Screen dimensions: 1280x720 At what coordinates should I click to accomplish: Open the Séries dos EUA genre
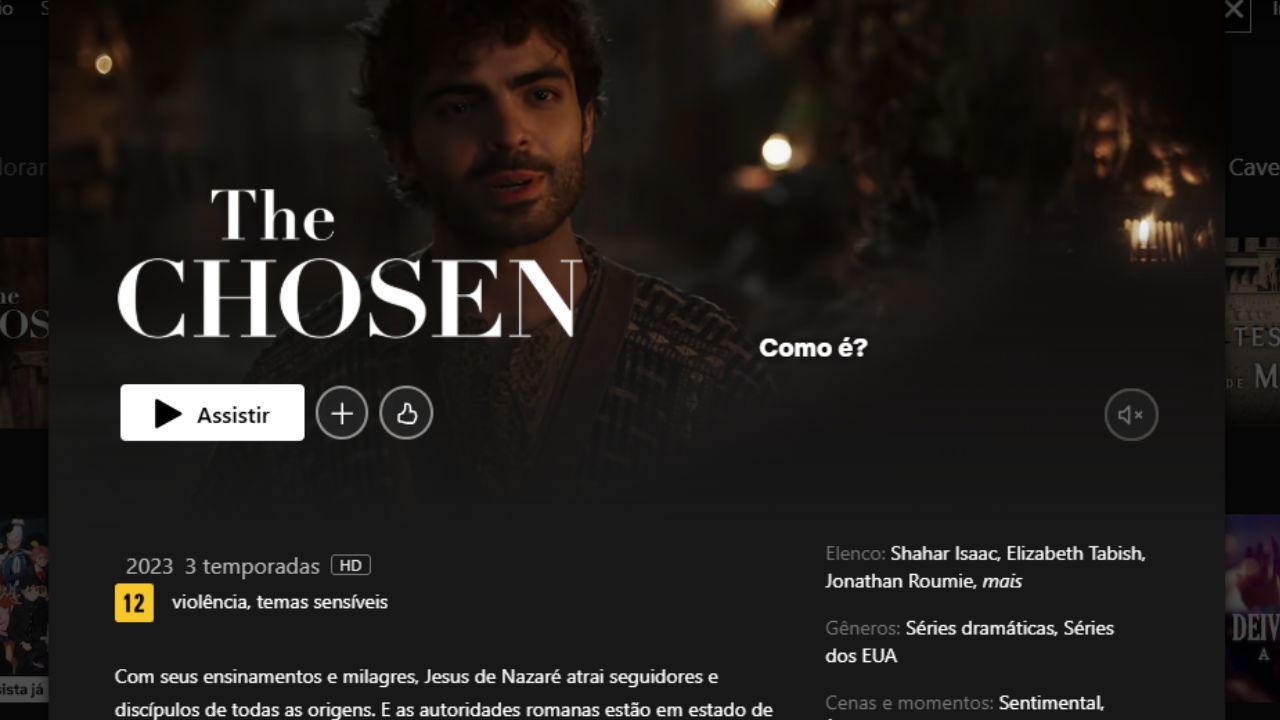(969, 642)
